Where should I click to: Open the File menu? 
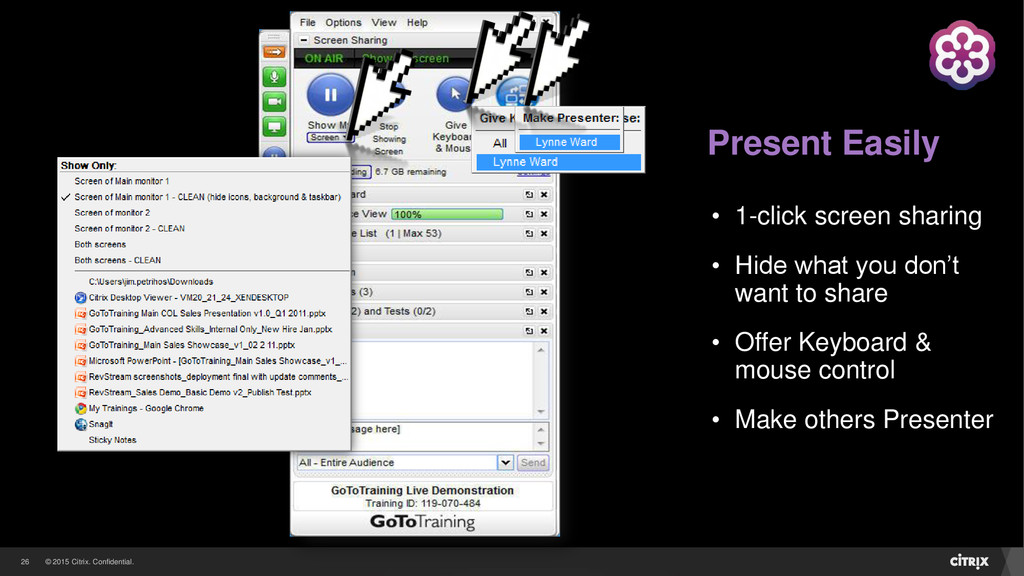pyautogui.click(x=308, y=22)
